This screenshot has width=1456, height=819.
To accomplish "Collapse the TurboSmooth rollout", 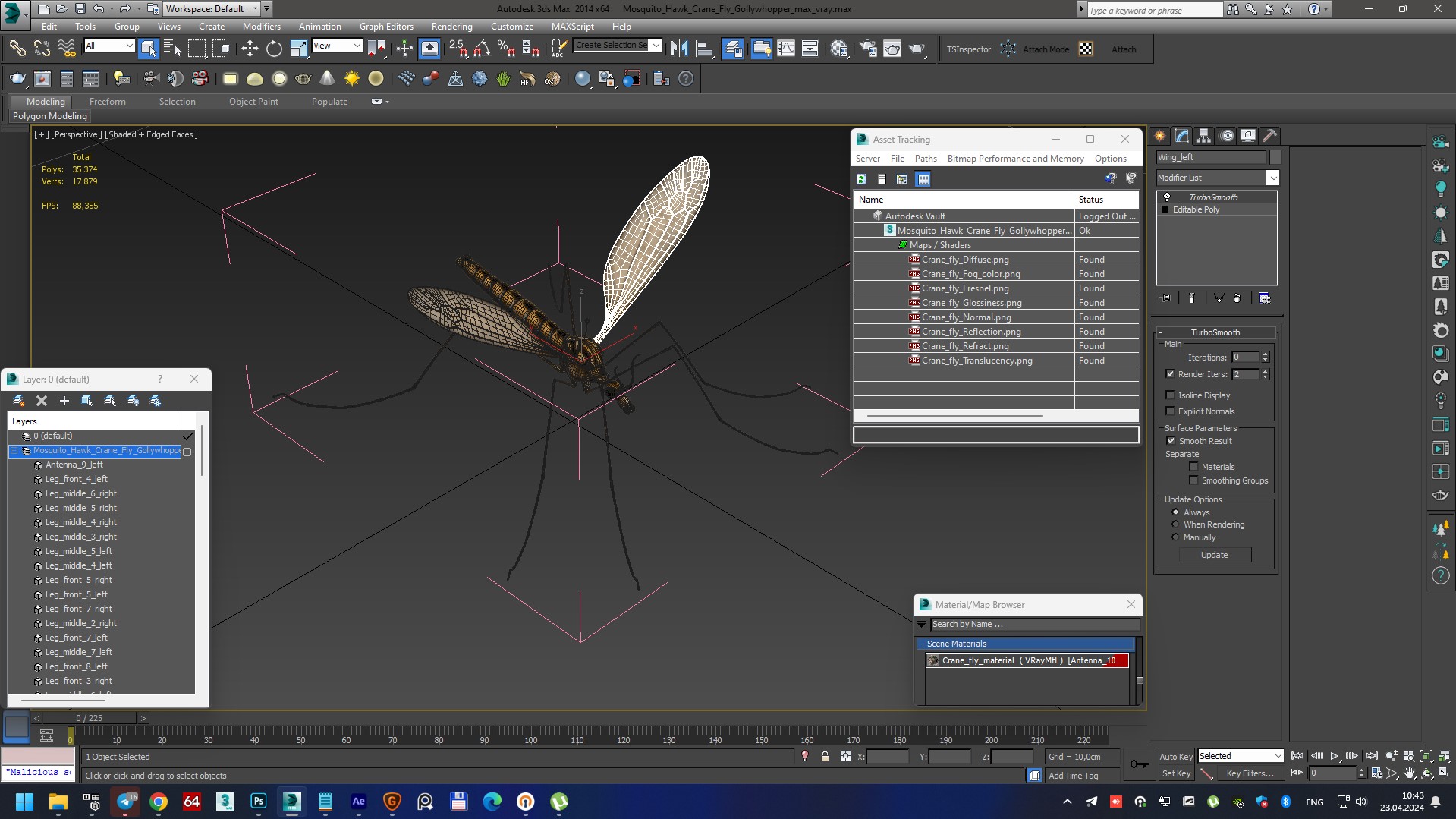I will pos(1215,332).
